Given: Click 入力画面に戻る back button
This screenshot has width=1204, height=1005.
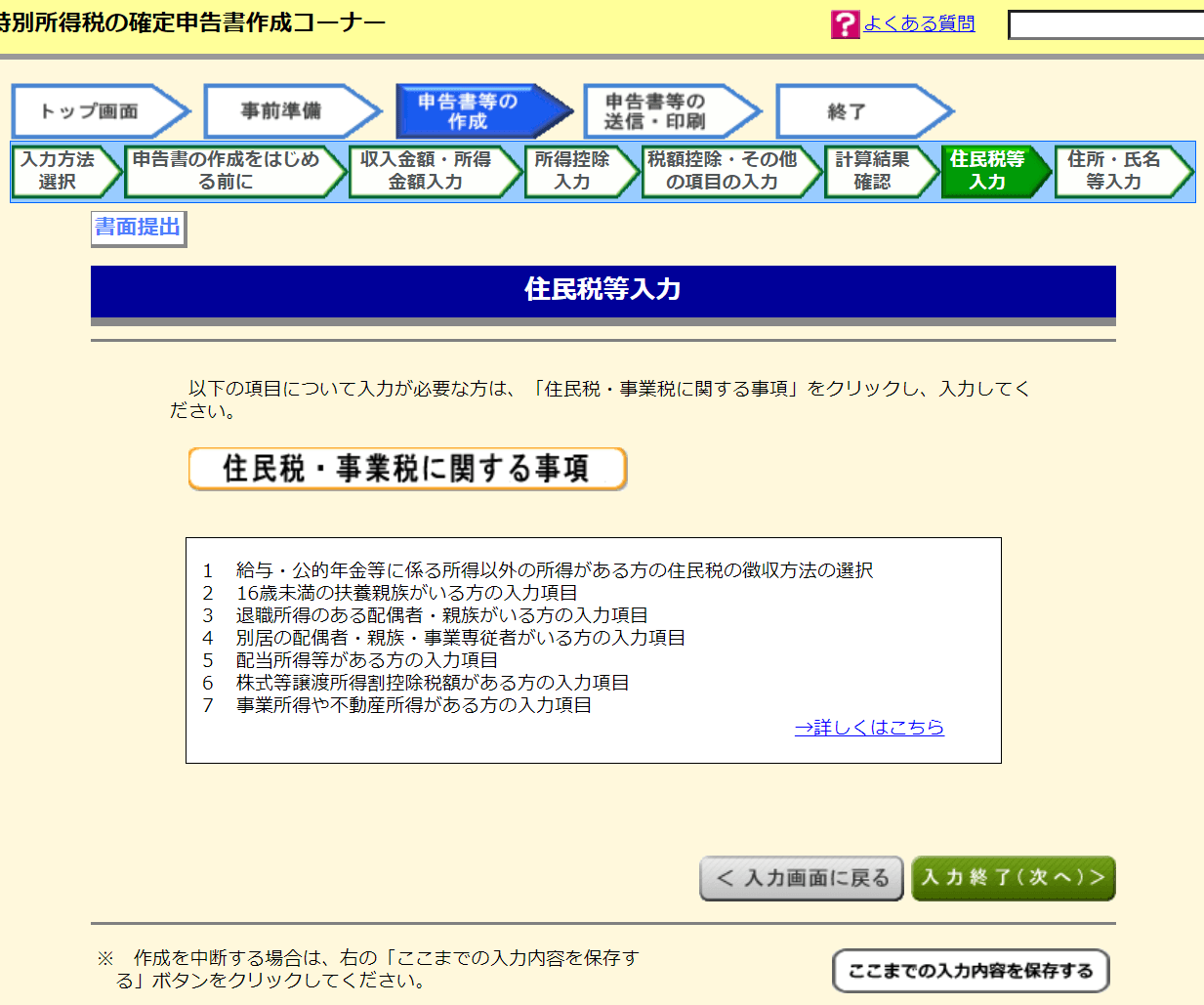Looking at the screenshot, I should tap(802, 878).
